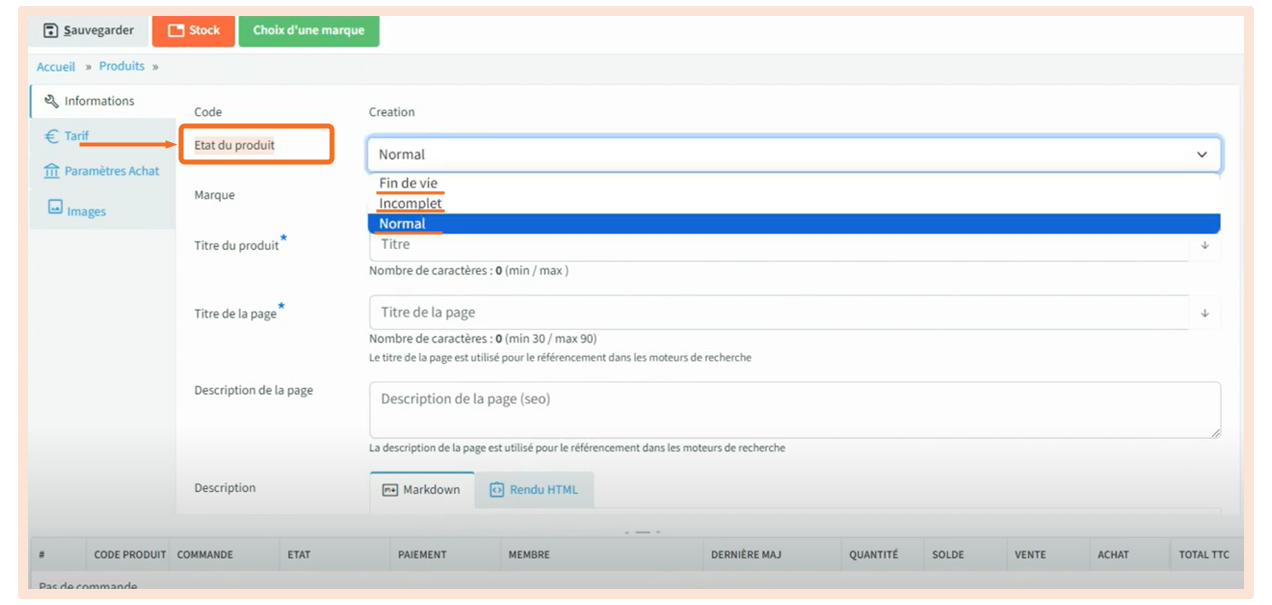Screen dimensions: 1272x605
Task: Click into the Titre de la page field
Action: [x=778, y=313]
